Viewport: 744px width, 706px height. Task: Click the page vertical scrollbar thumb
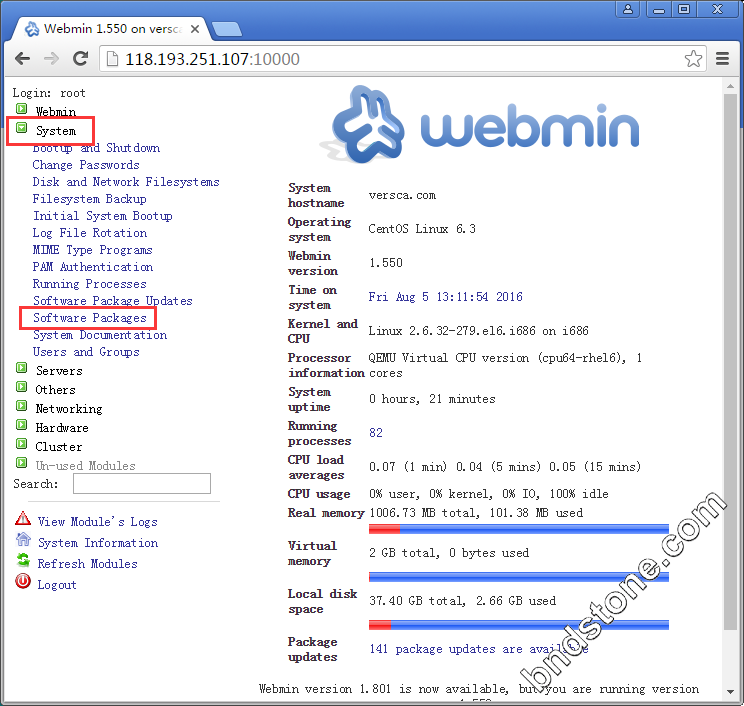point(730,362)
